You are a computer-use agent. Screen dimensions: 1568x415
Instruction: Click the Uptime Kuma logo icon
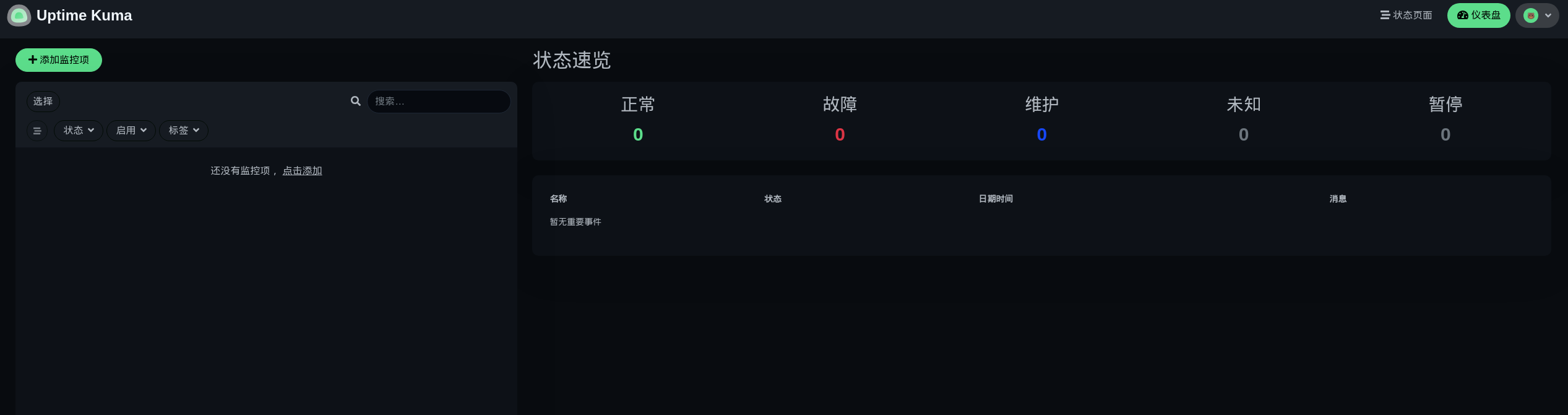pyautogui.click(x=19, y=15)
